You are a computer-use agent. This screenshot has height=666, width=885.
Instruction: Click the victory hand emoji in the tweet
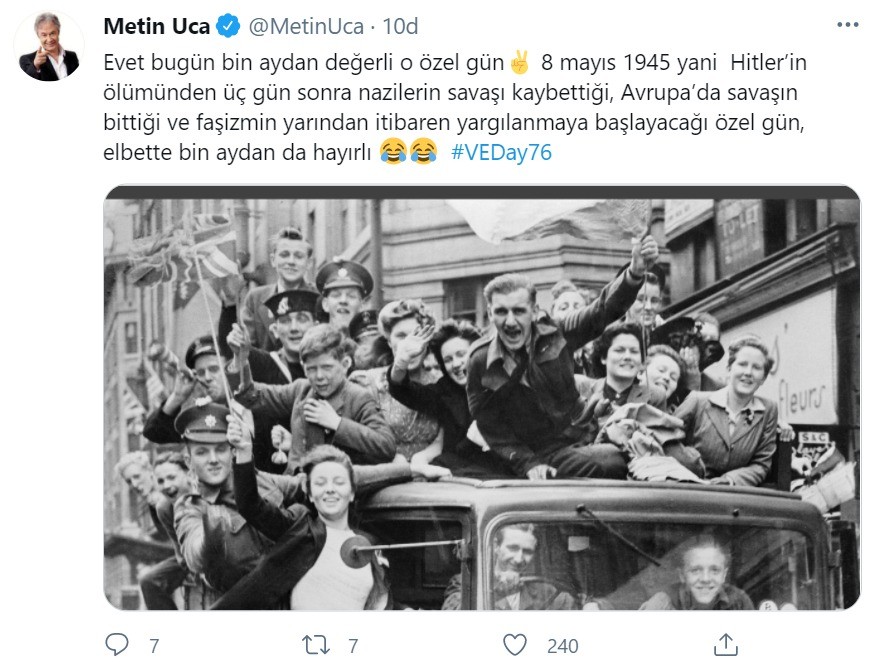click(519, 62)
